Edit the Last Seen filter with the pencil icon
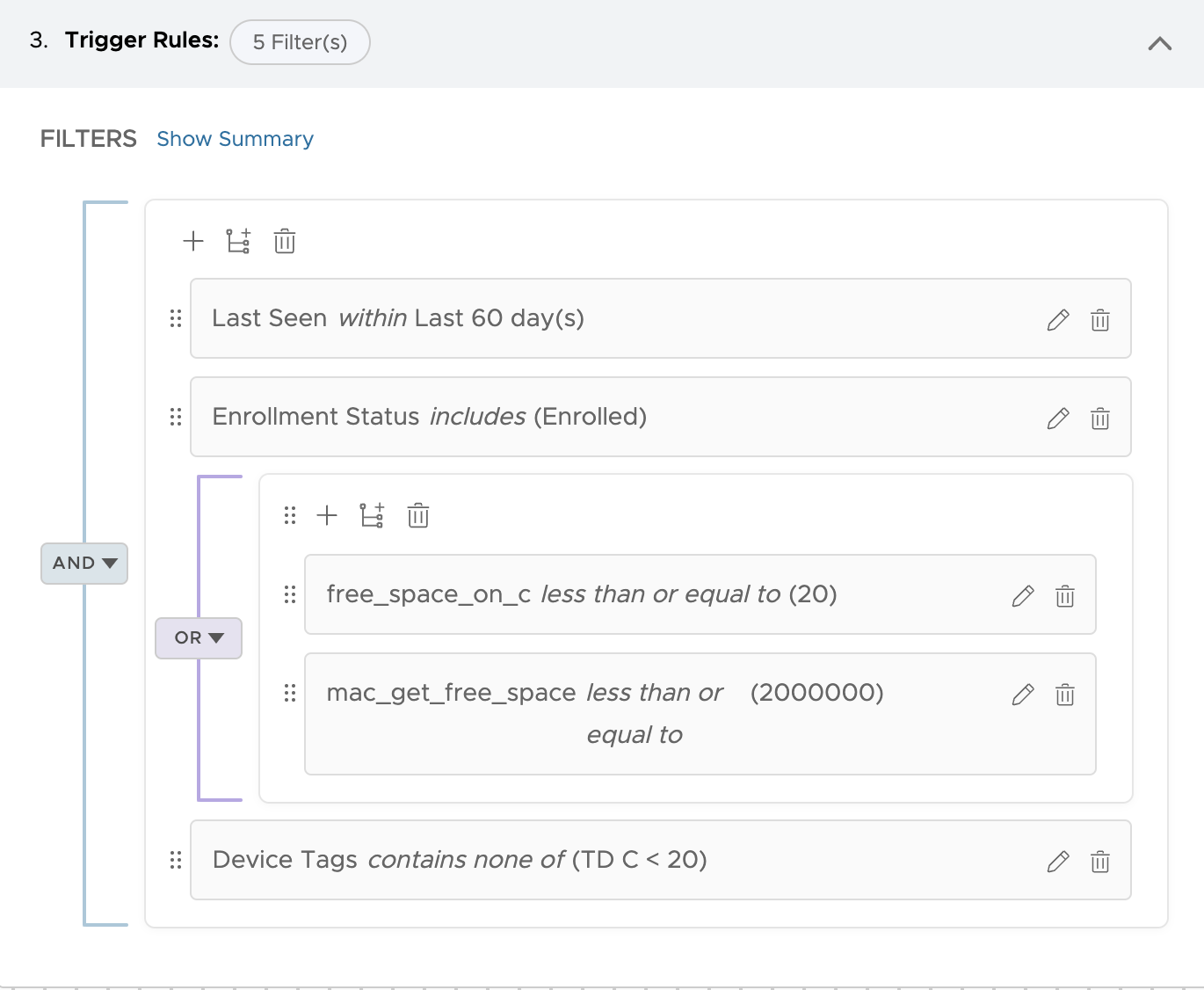This screenshot has width=1204, height=990. (1057, 320)
